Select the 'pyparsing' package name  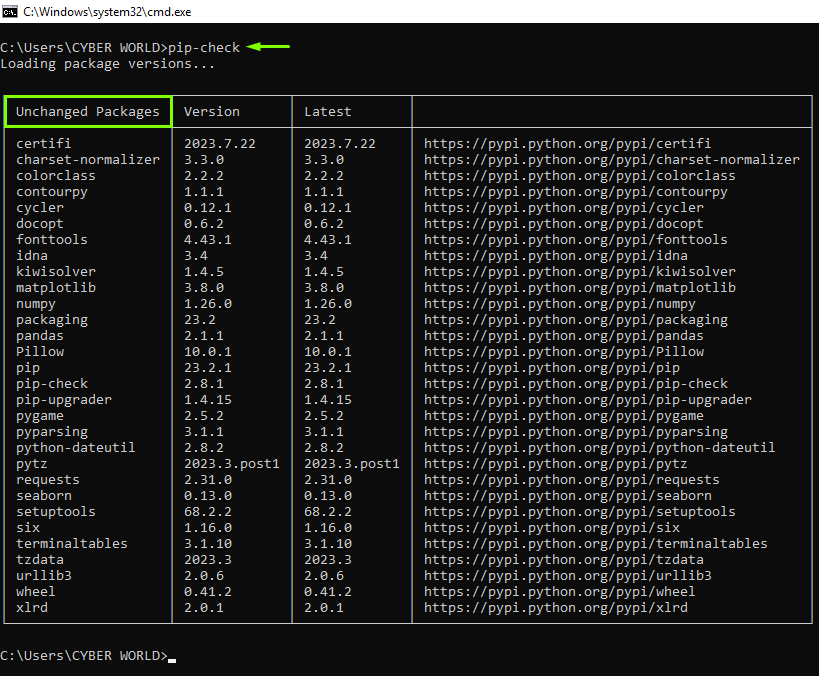click(52, 432)
